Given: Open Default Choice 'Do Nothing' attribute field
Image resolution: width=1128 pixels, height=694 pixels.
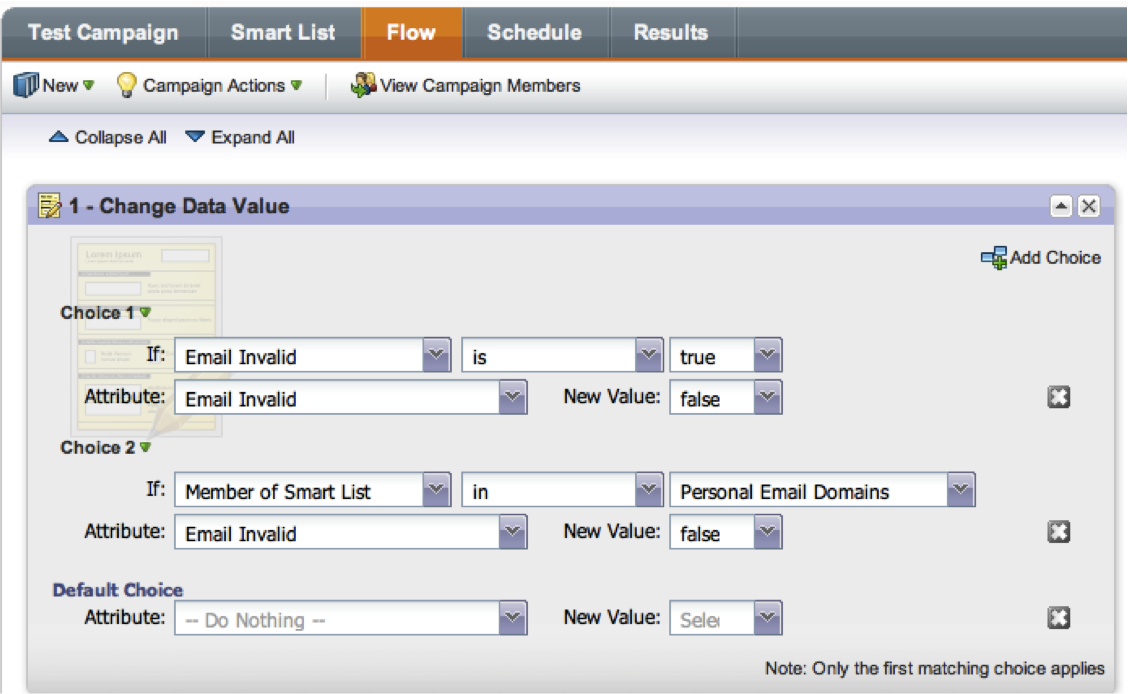Looking at the screenshot, I should [x=350, y=620].
